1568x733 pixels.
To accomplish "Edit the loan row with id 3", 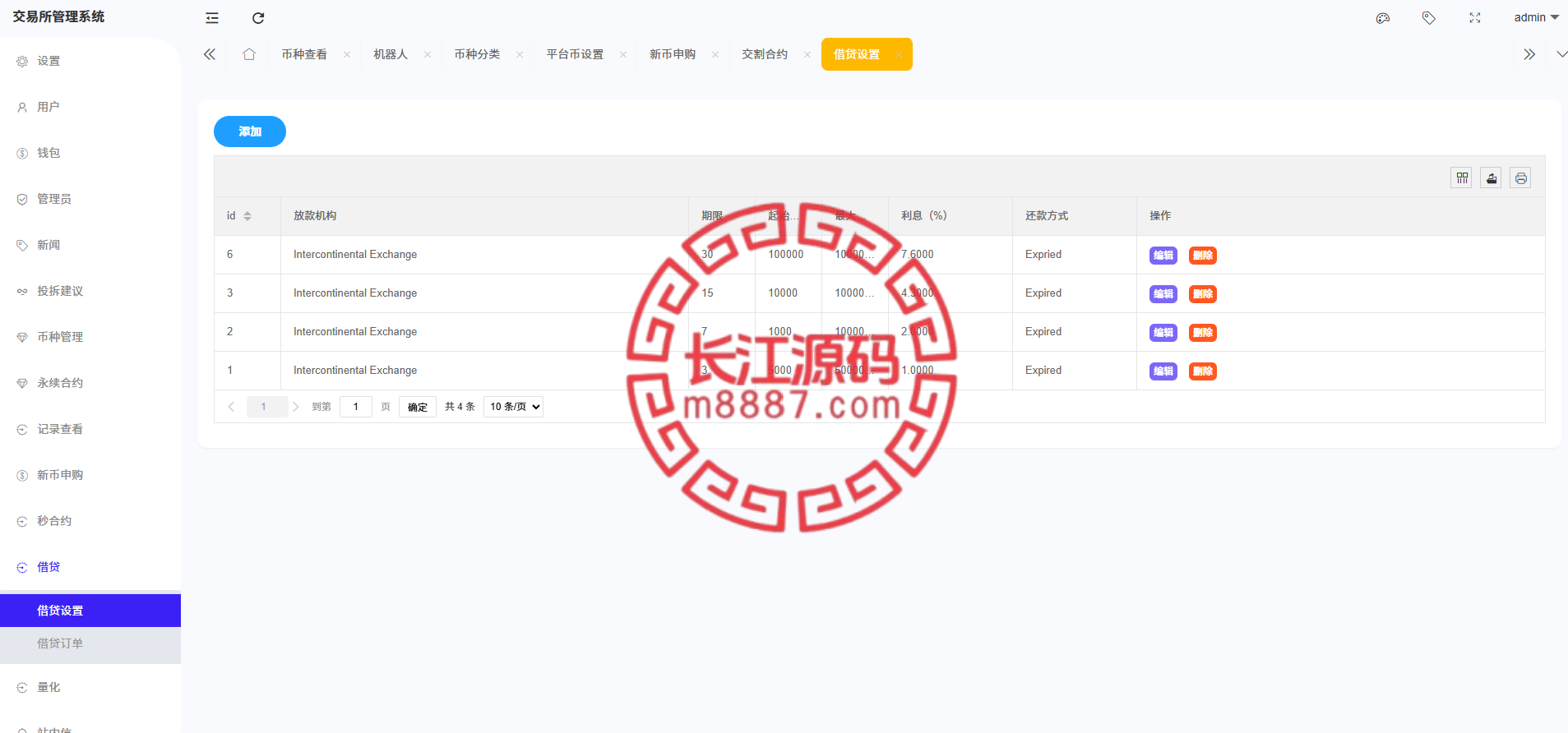I will click(x=1163, y=294).
